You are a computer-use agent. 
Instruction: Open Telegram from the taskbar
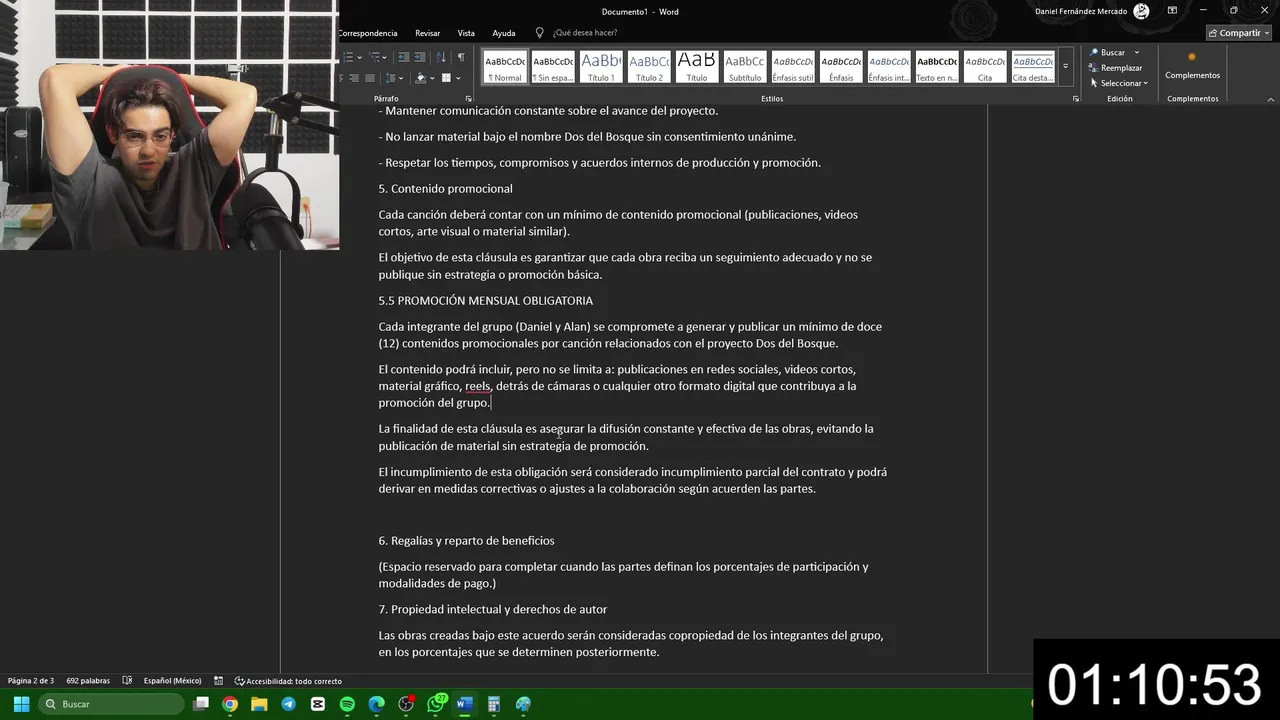pos(289,704)
